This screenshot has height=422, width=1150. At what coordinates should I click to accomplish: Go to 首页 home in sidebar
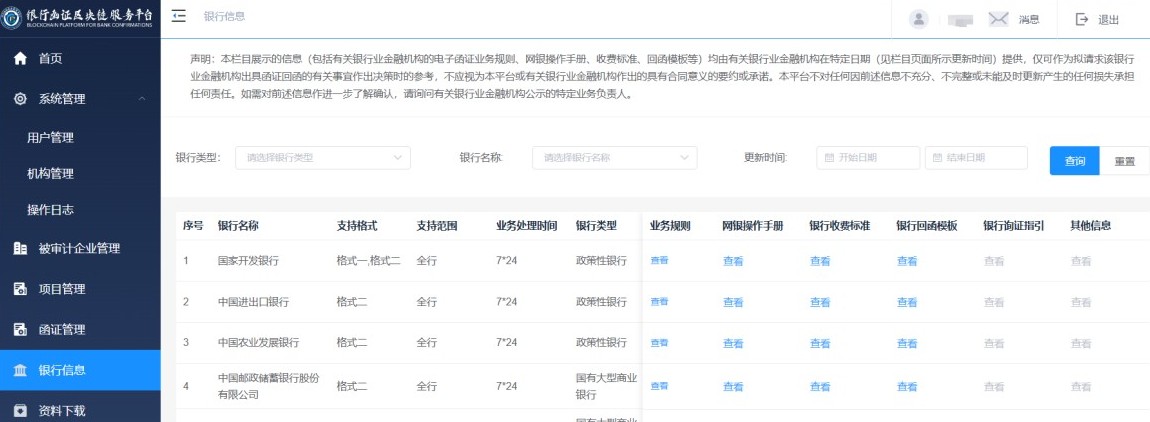coord(50,59)
